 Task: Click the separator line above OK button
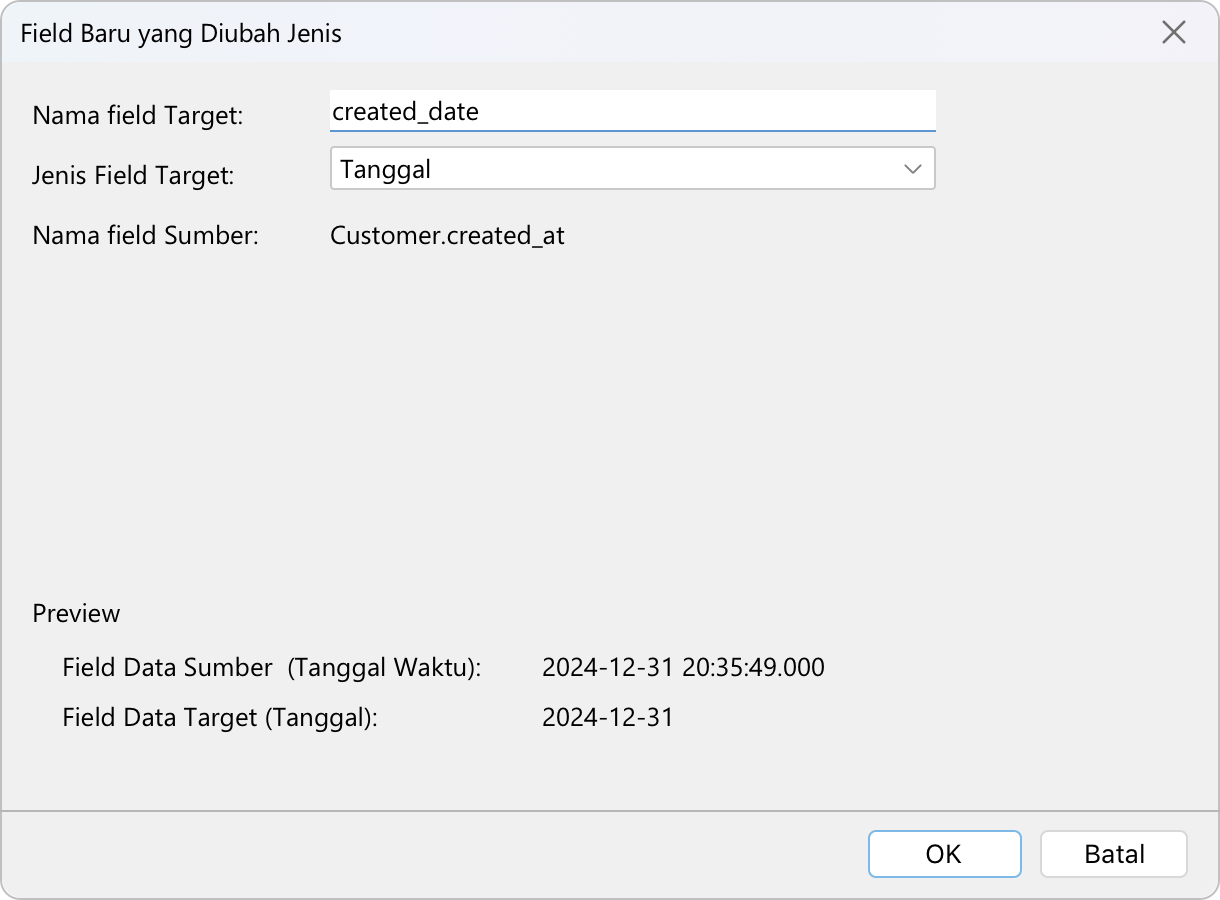[x=610, y=810]
